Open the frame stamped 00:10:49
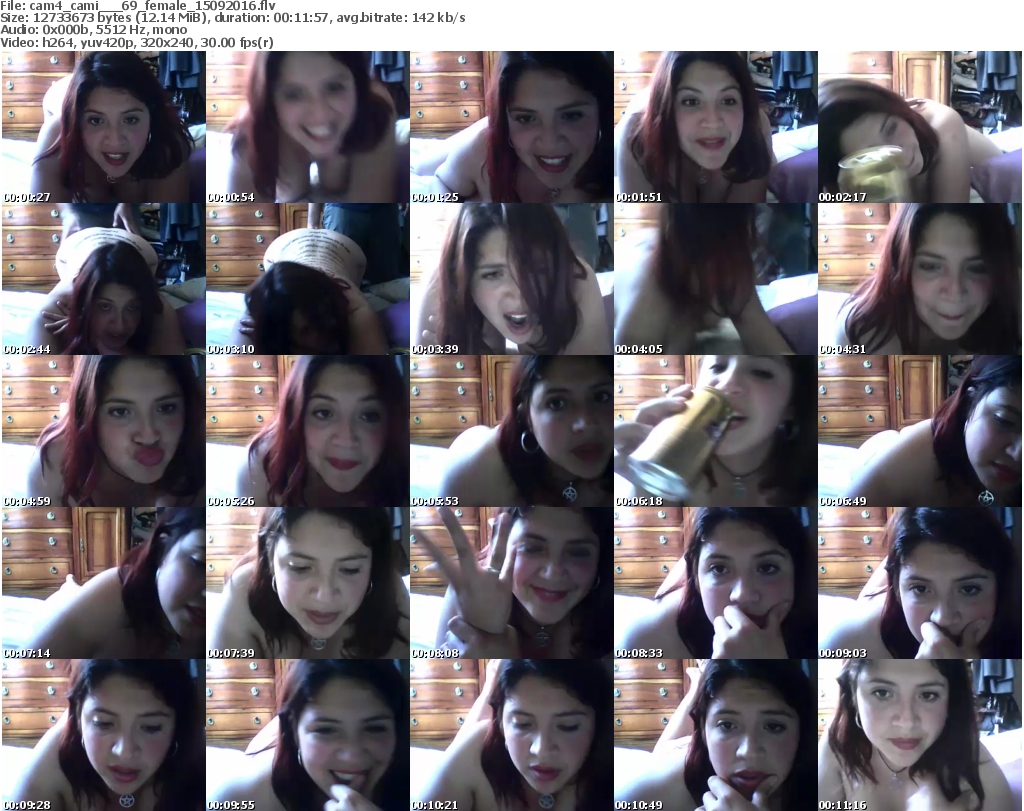Image resolution: width=1024 pixels, height=811 pixels. pyautogui.click(x=716, y=735)
